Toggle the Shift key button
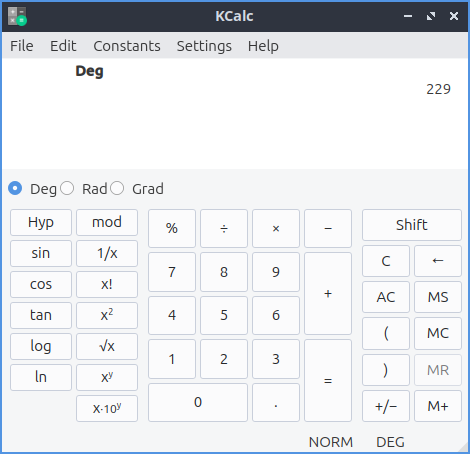Image resolution: width=470 pixels, height=454 pixels. coord(412,225)
